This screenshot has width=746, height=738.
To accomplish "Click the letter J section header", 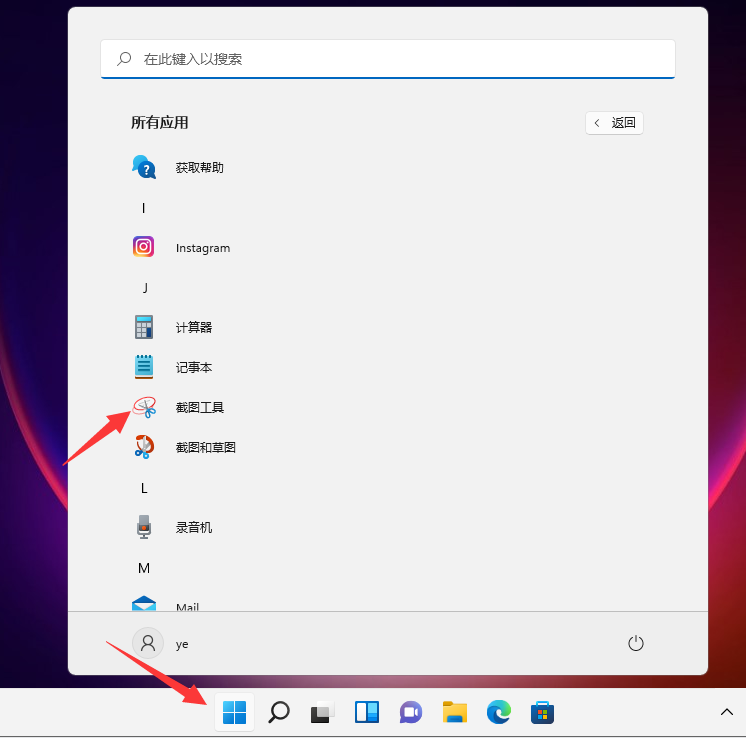I will (144, 287).
